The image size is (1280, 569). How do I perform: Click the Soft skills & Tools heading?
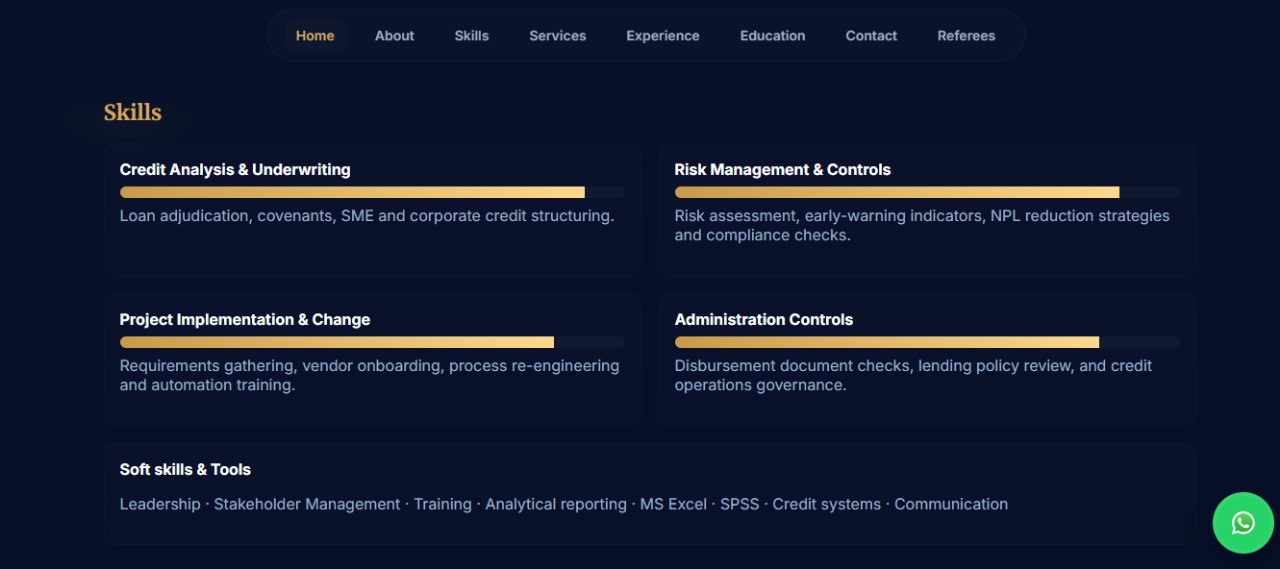(185, 470)
